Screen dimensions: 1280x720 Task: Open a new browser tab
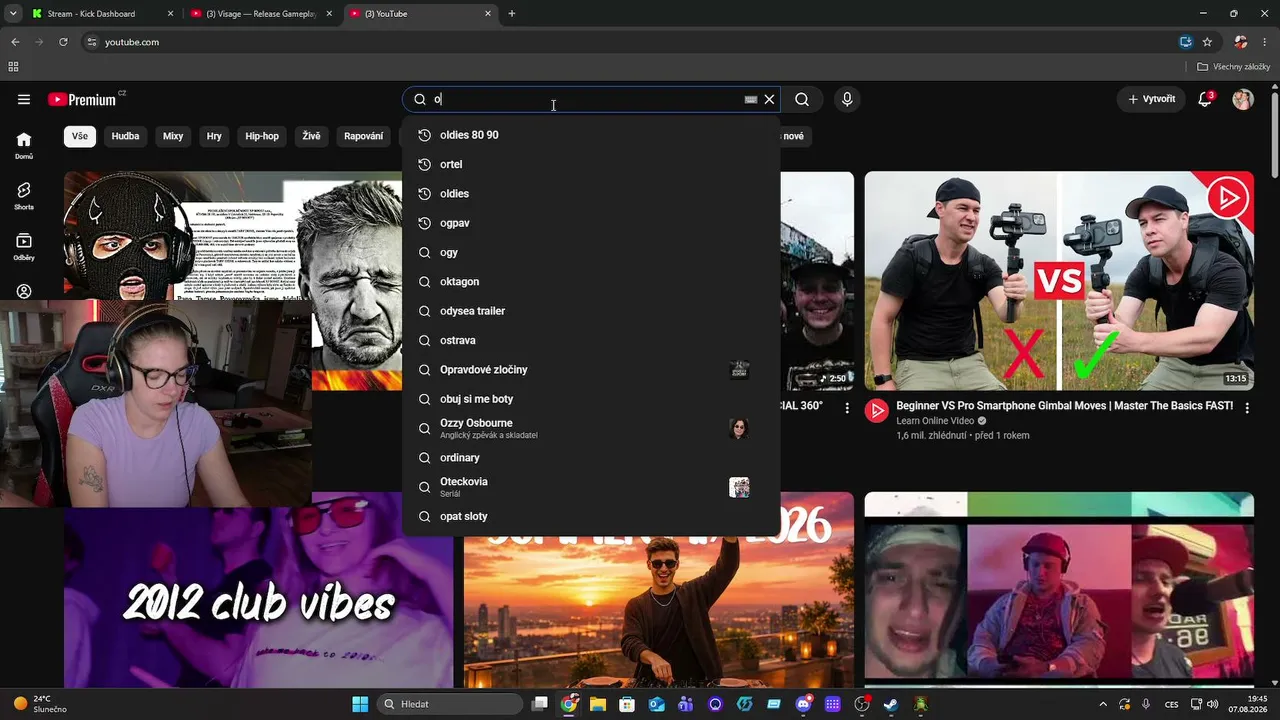(512, 14)
